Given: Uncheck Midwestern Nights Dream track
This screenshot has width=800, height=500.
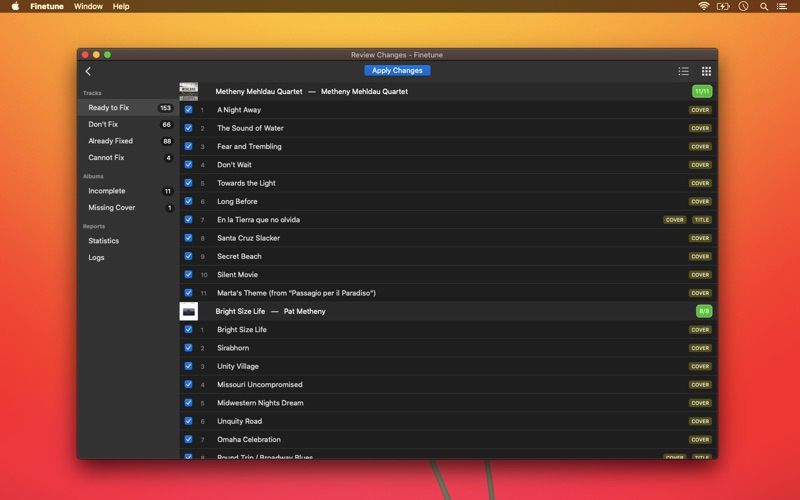Looking at the screenshot, I should [188, 403].
